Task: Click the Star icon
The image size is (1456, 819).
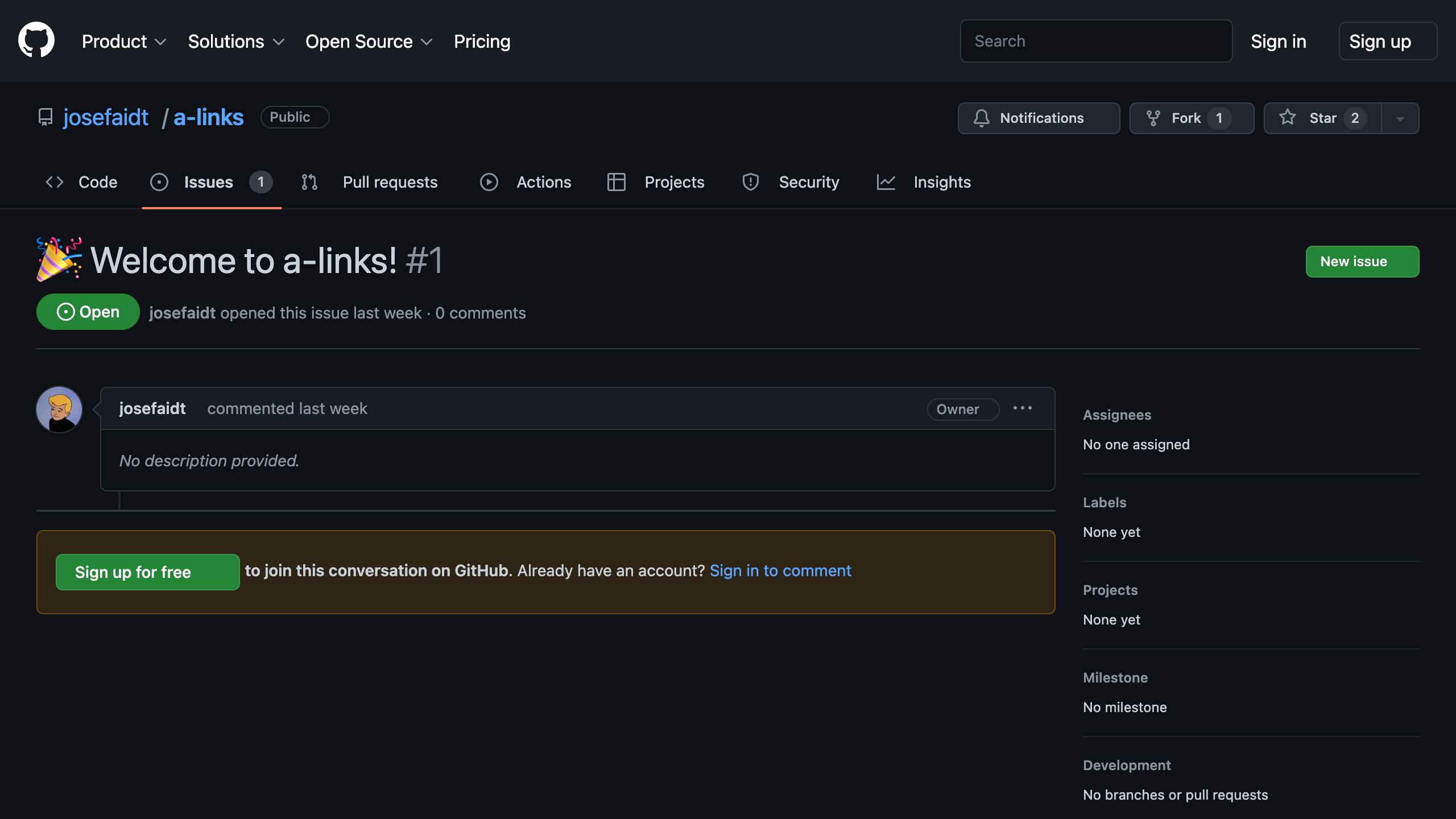Action: (1288, 118)
